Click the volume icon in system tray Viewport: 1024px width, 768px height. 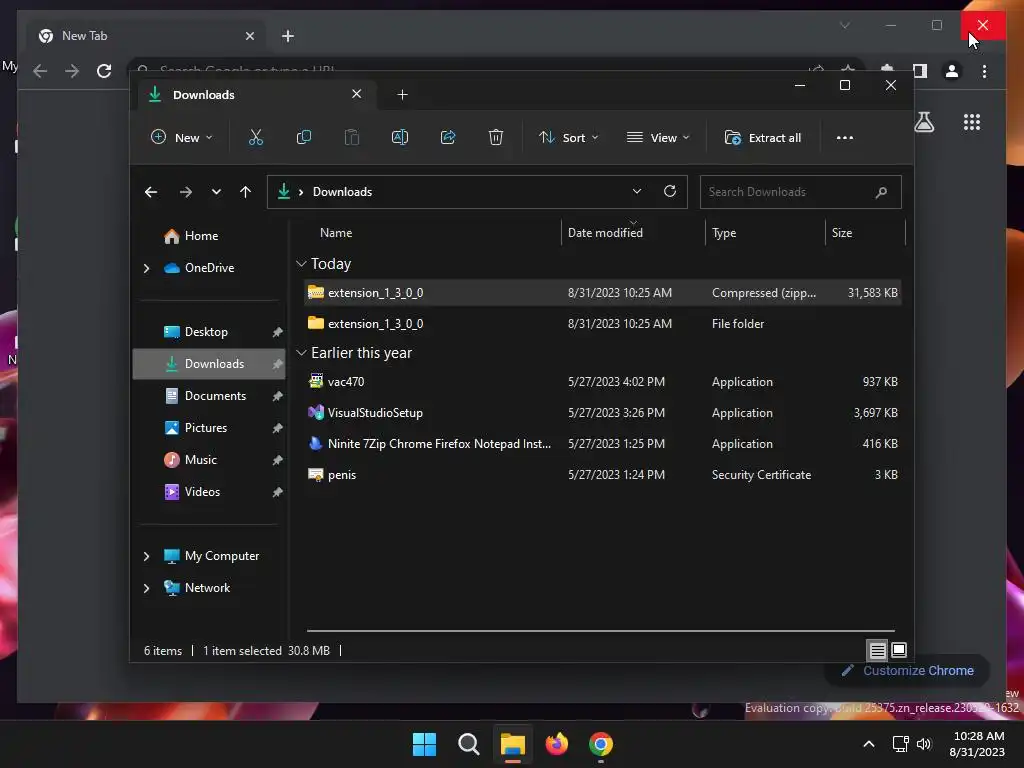click(x=923, y=744)
